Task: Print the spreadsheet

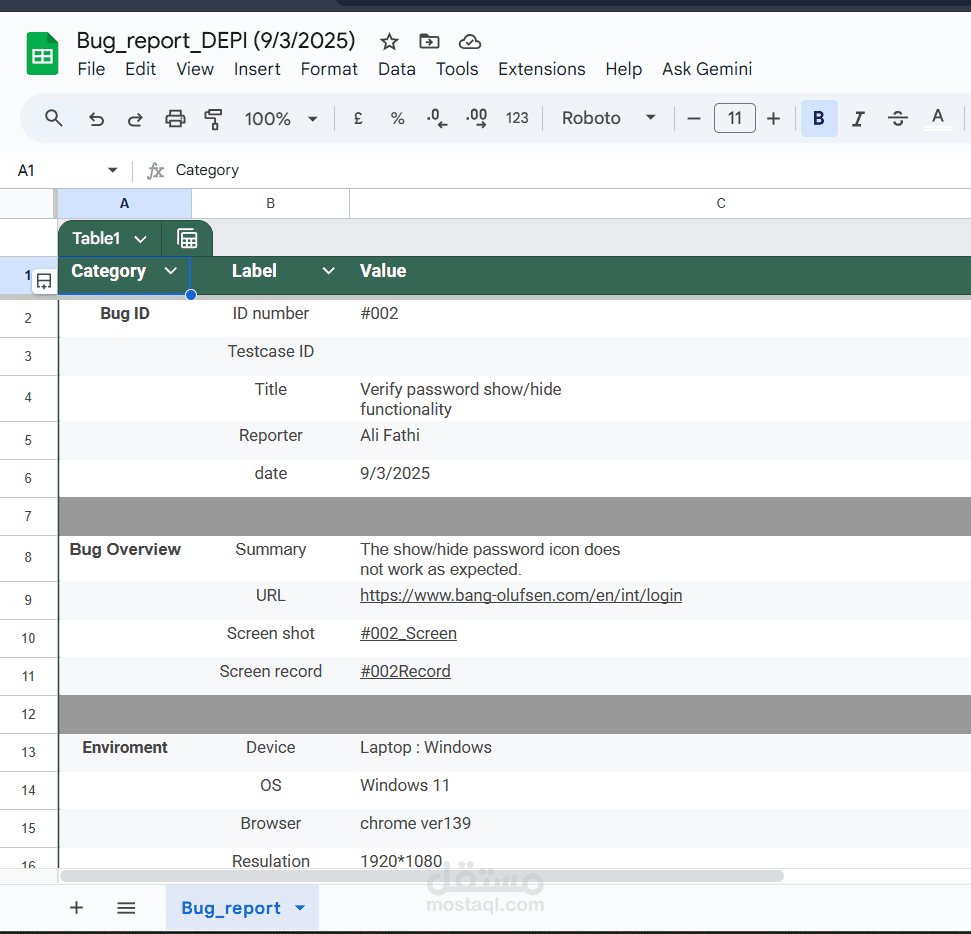Action: click(175, 118)
